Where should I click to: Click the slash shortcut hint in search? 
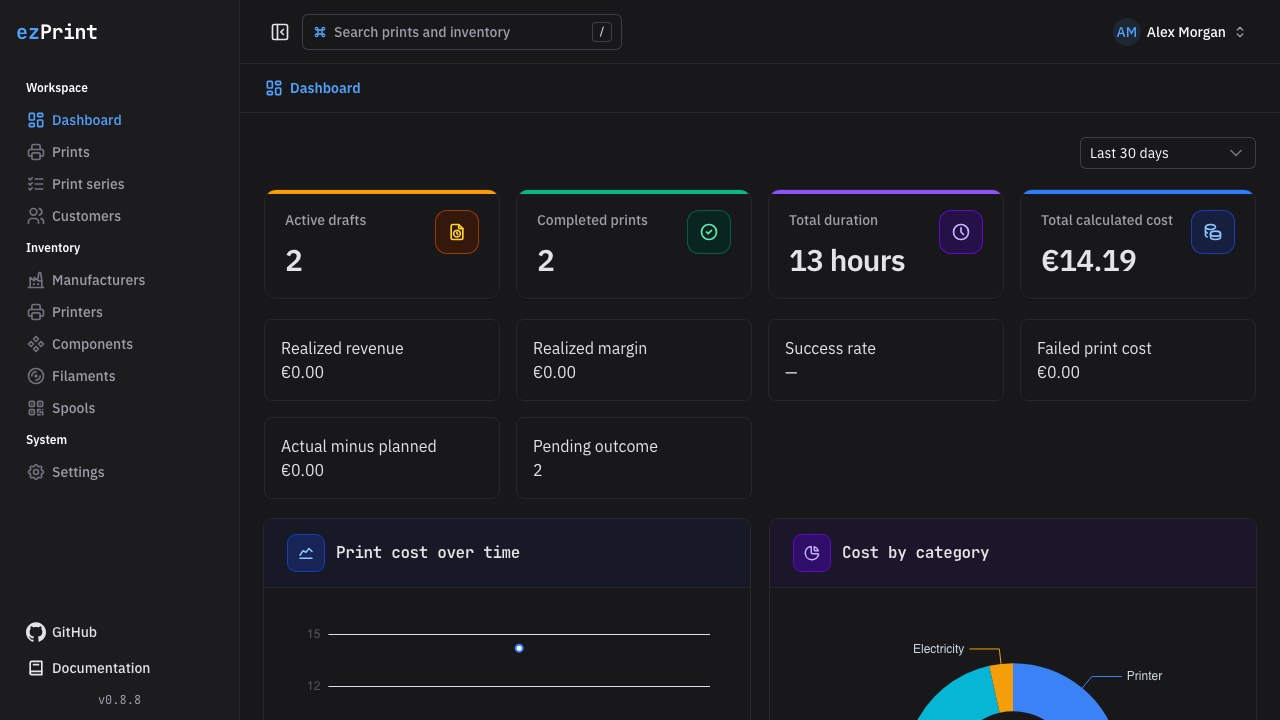[601, 32]
